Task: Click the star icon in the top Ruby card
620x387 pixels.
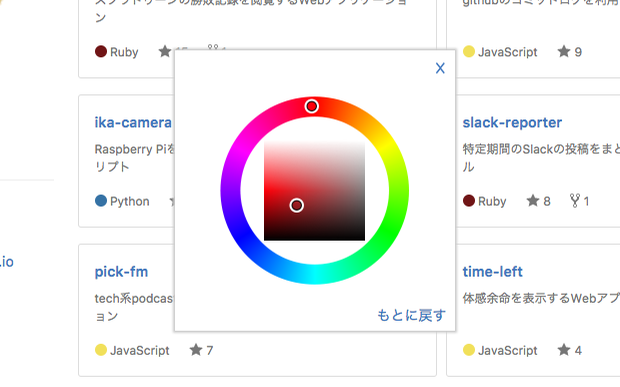Action: pyautogui.click(x=165, y=51)
